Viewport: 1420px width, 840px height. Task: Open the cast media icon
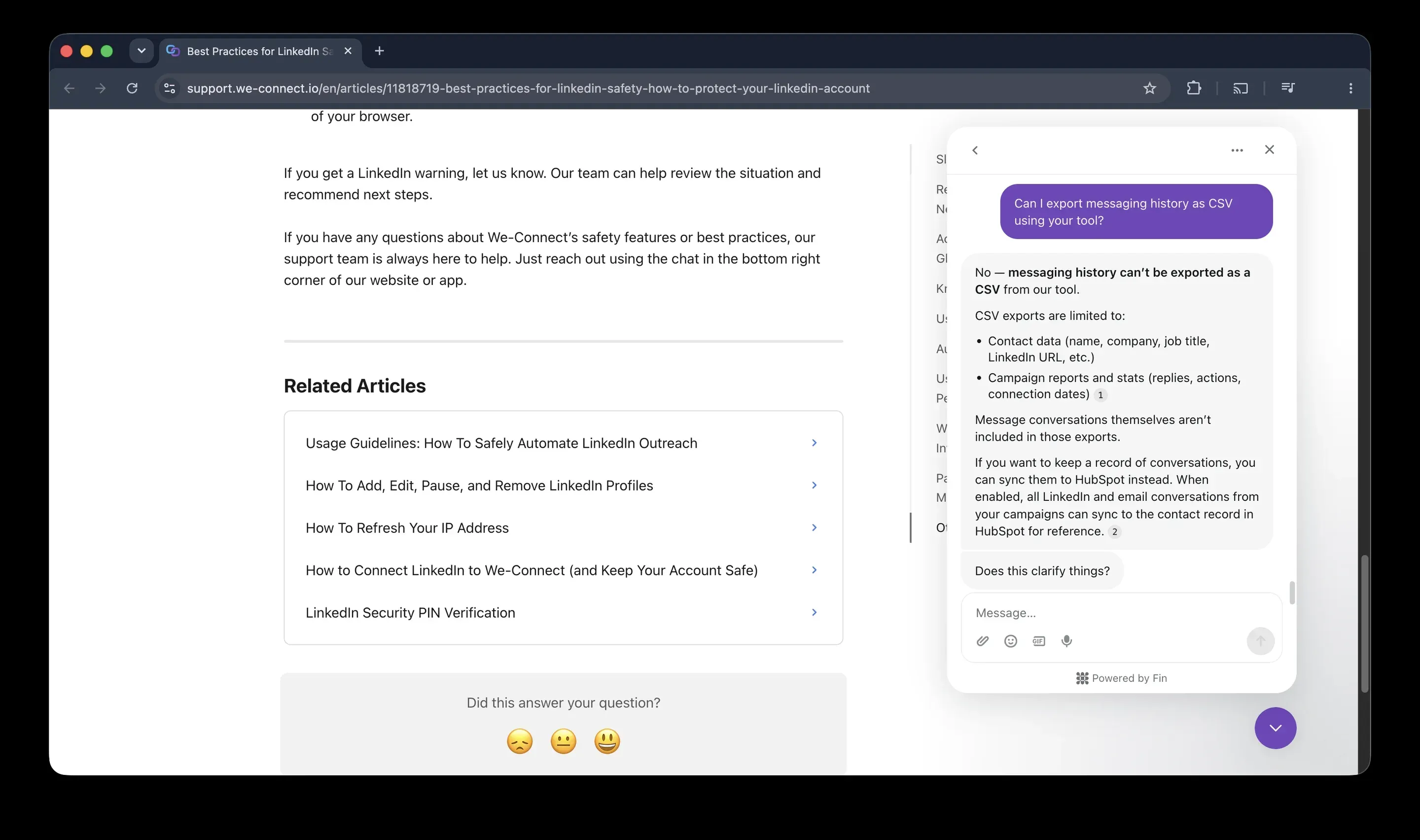point(1240,88)
